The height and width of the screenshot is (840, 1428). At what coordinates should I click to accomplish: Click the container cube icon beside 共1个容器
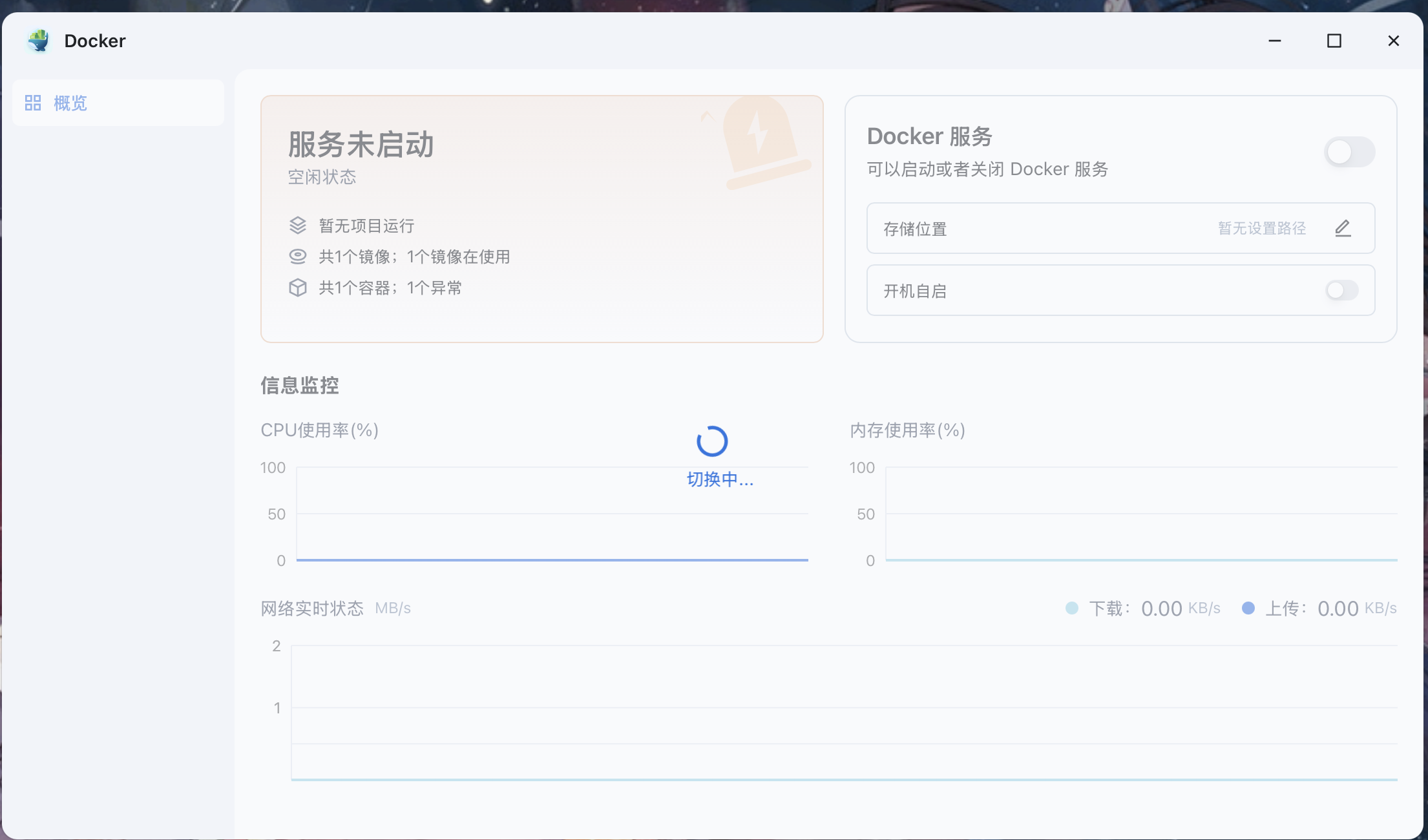297,288
